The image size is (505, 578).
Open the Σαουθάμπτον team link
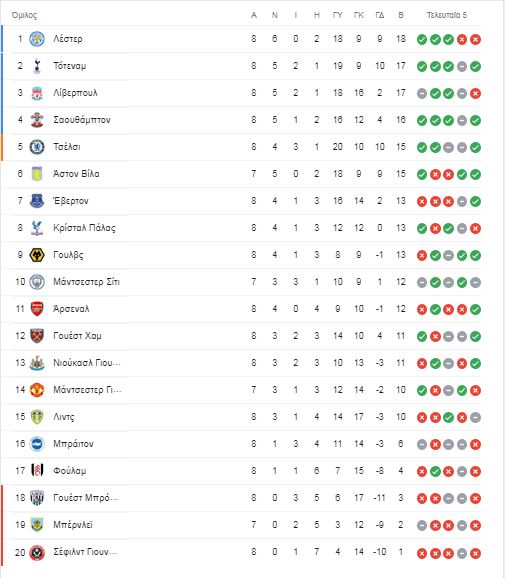point(82,120)
